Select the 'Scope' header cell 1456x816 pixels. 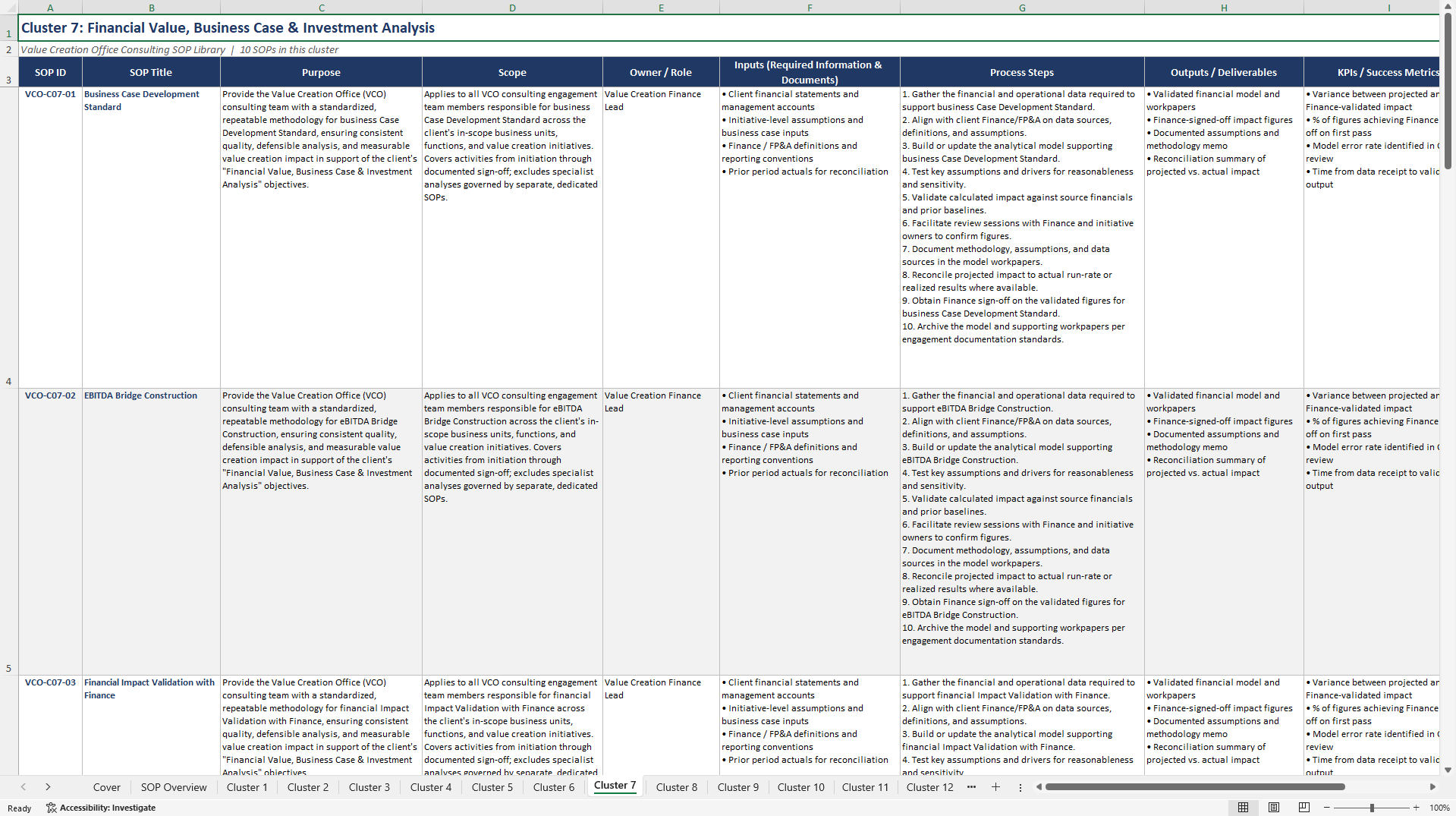(x=512, y=72)
